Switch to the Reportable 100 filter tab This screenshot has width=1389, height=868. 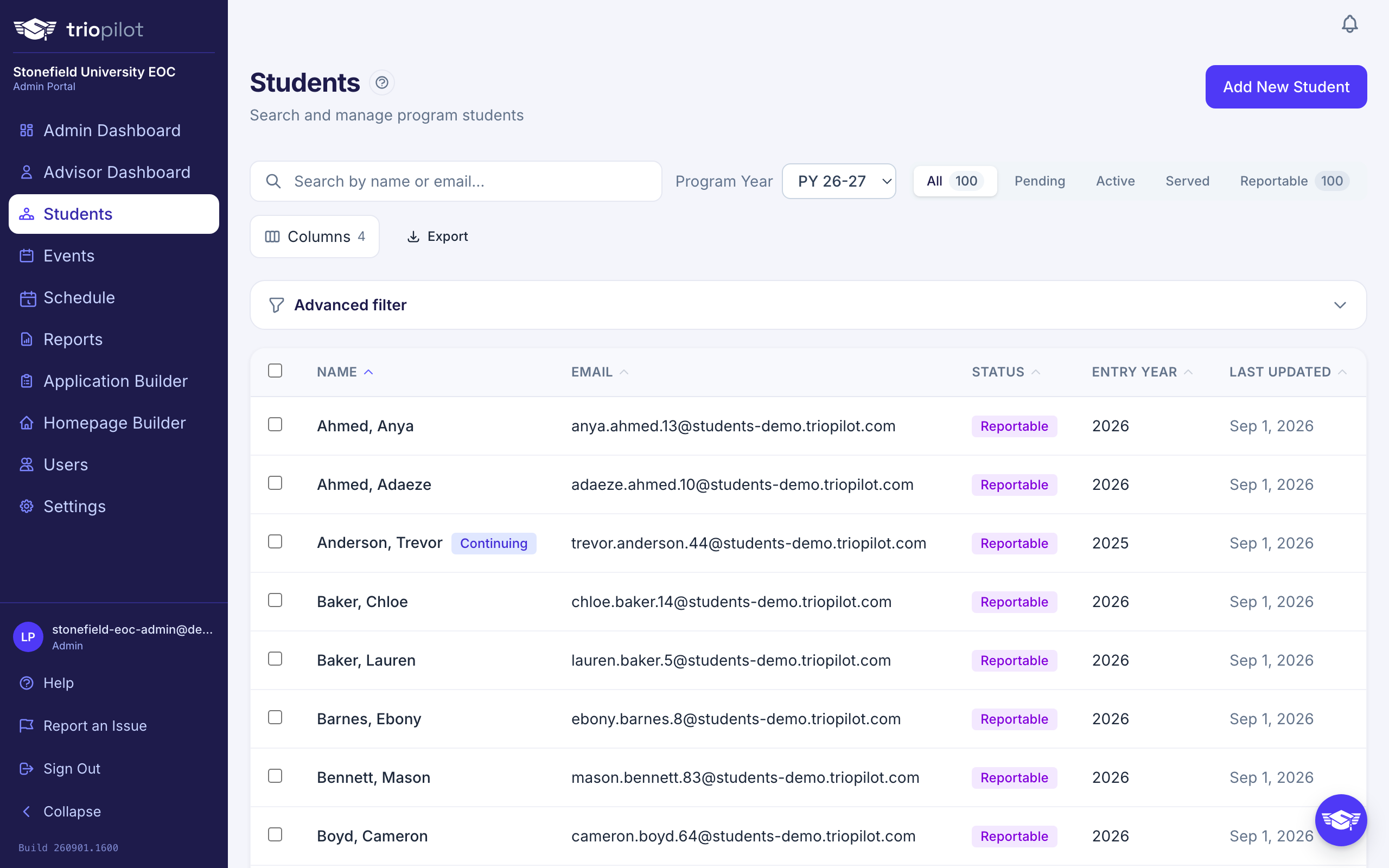[1294, 181]
